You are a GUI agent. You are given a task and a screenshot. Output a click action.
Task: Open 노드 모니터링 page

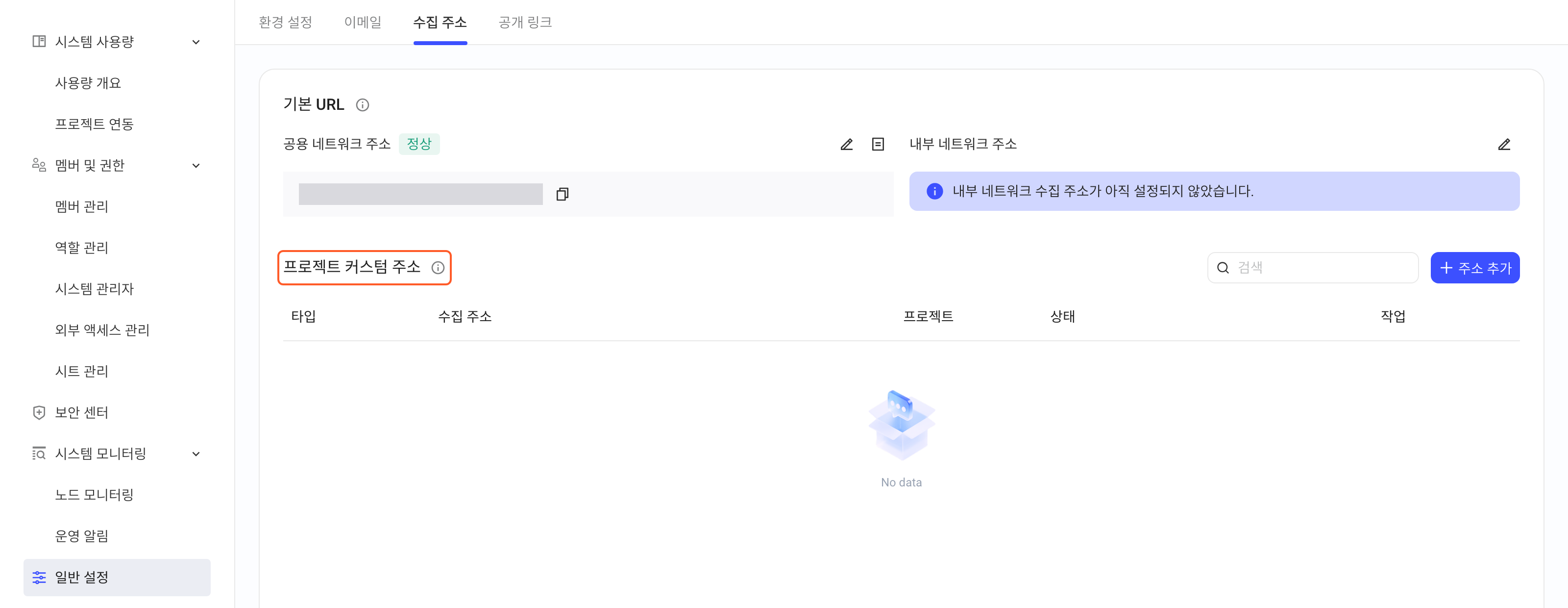(x=95, y=495)
